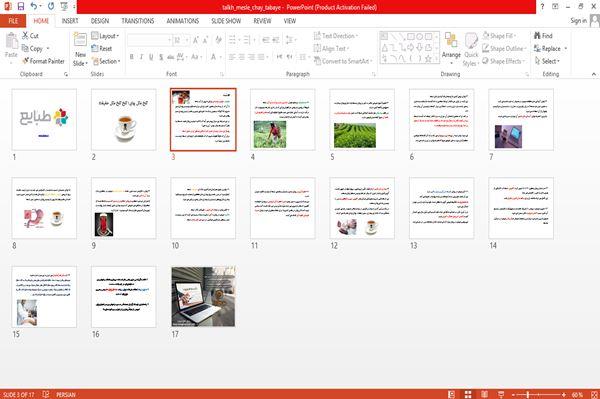
Task: Switch to the REVIEW tab
Action: point(262,21)
